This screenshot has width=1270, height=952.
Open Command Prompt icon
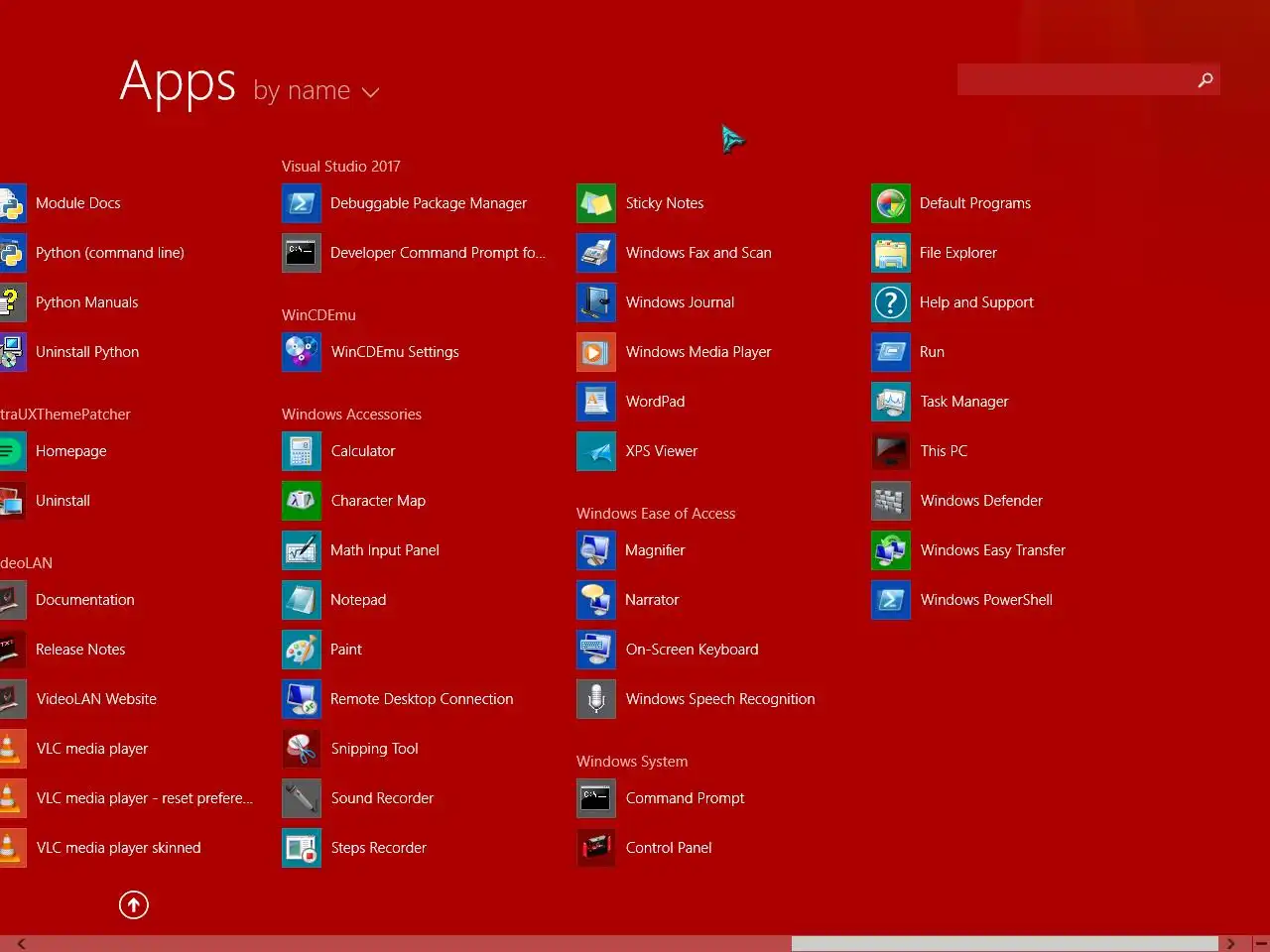coord(596,798)
